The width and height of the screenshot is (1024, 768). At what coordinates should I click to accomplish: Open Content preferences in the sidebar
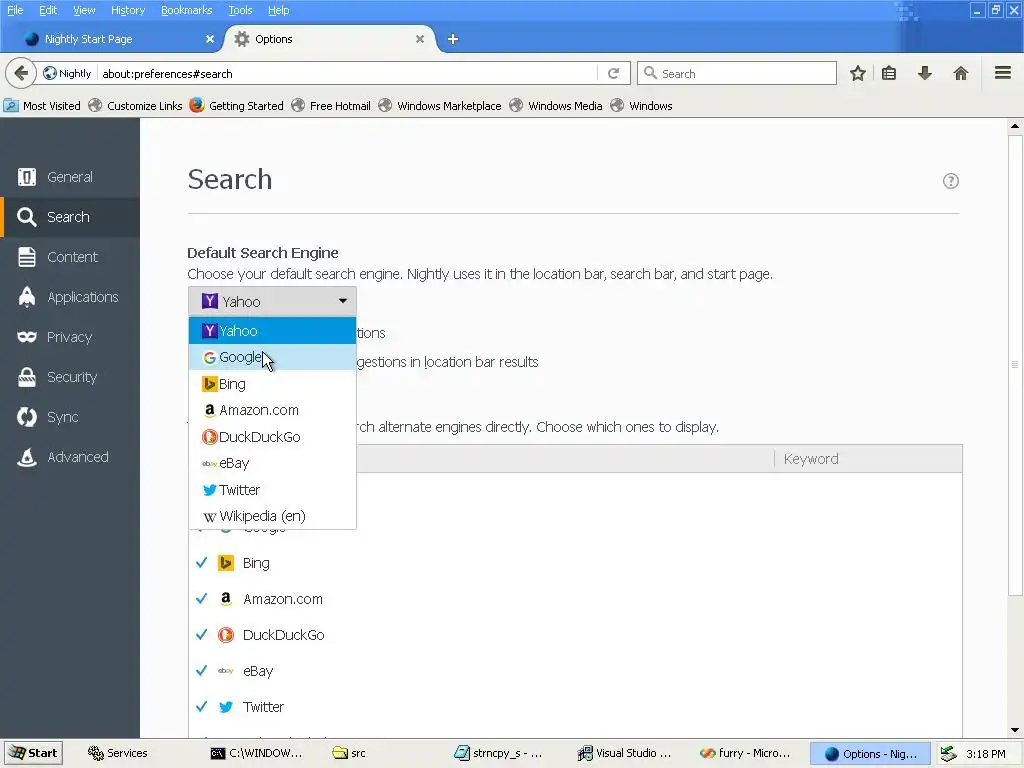pos(70,257)
